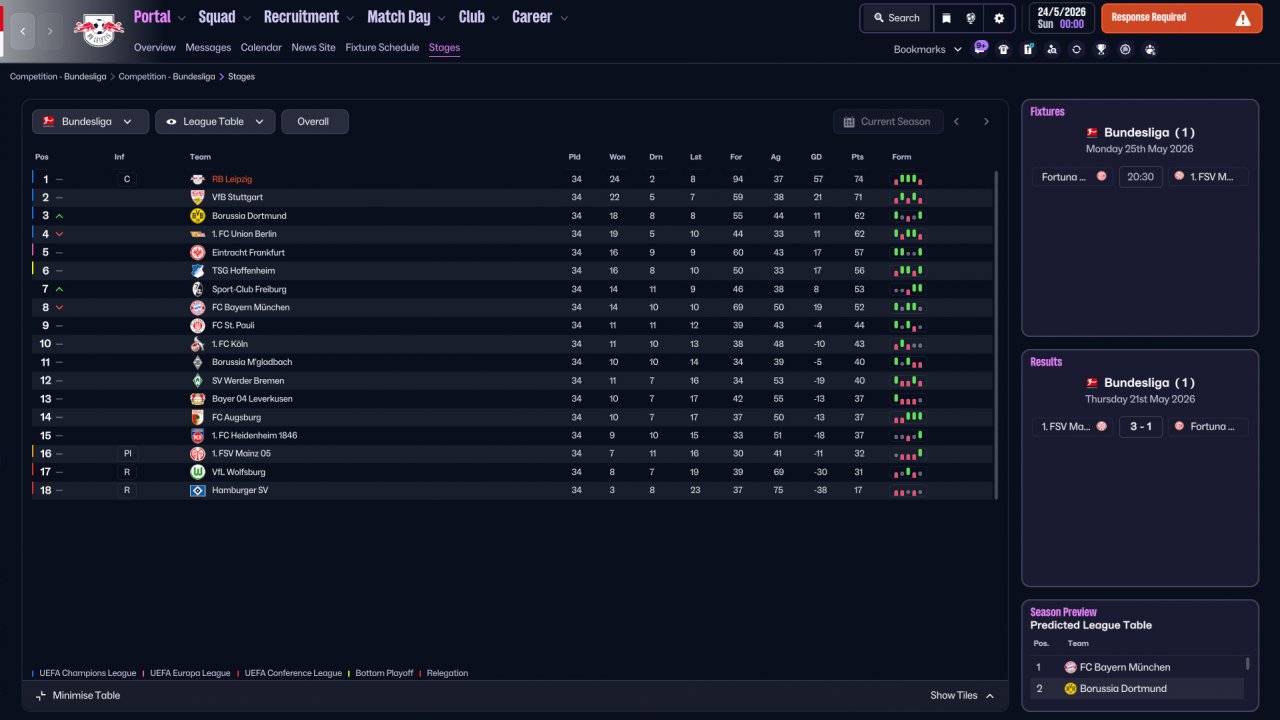The image size is (1280, 720).
Task: Click the circular arrows icon in bookmarks bar
Action: [x=1076, y=49]
